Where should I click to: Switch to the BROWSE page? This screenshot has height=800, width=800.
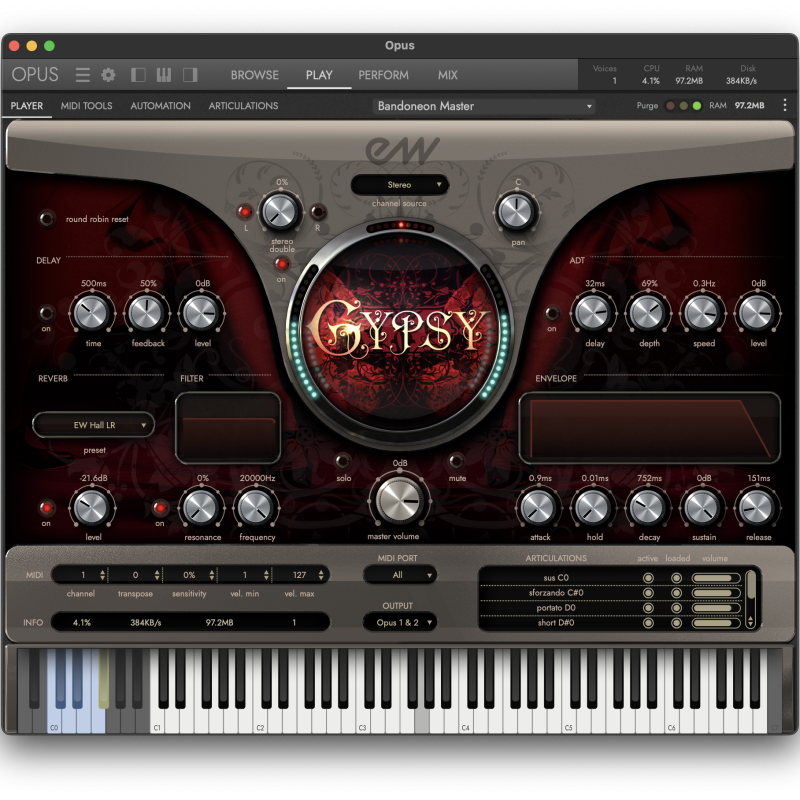click(x=255, y=75)
